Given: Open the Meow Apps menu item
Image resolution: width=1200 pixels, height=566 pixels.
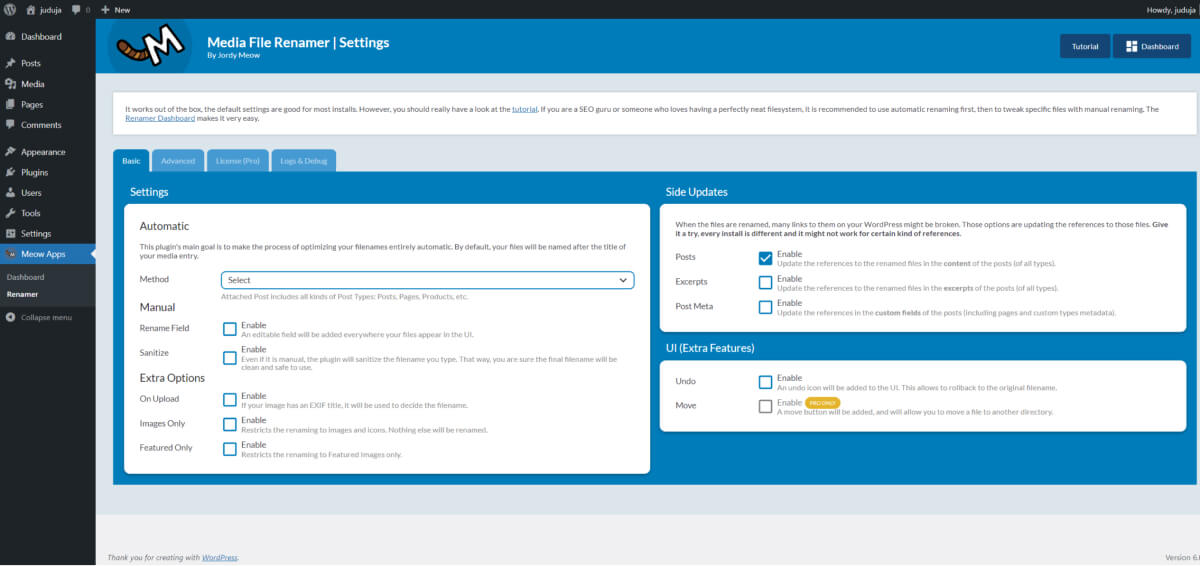Looking at the screenshot, I should click(48, 254).
